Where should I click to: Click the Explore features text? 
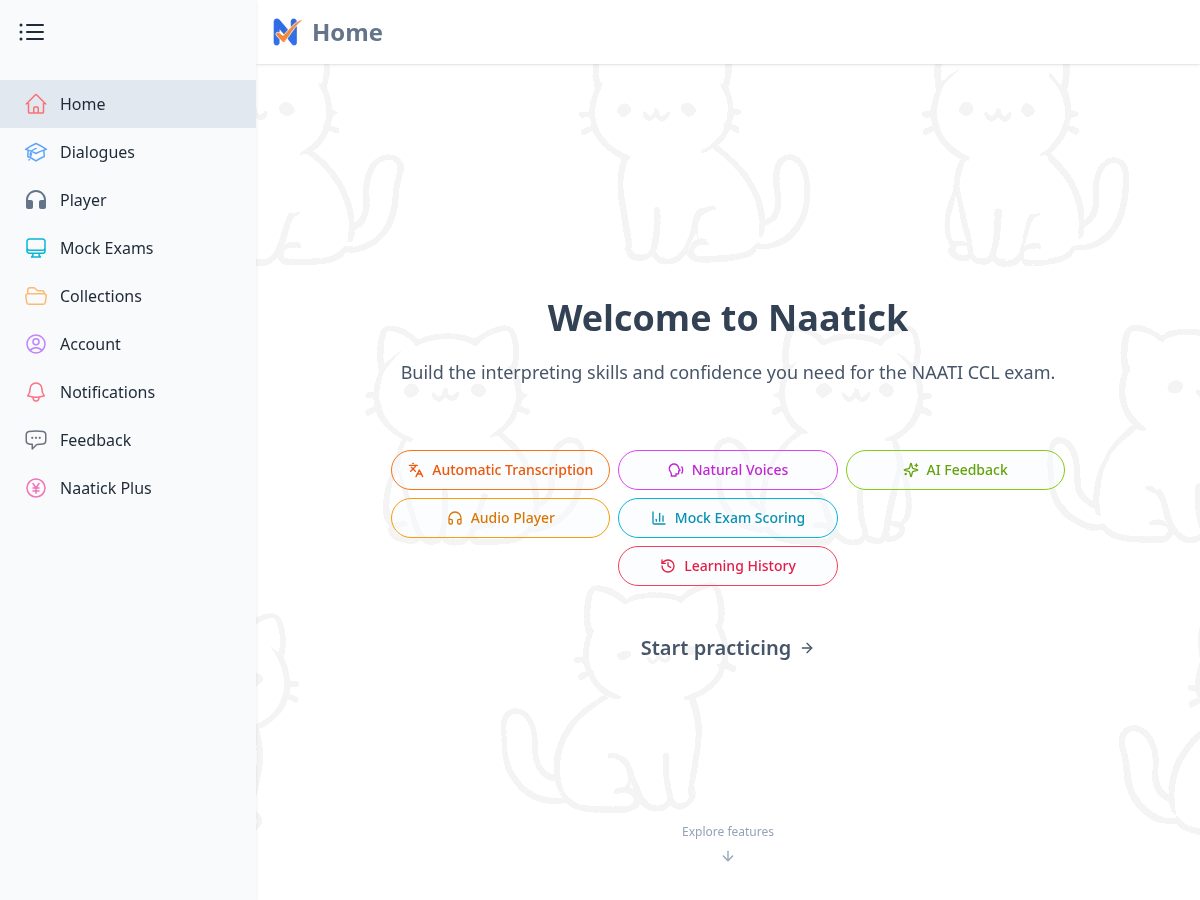[x=728, y=832]
